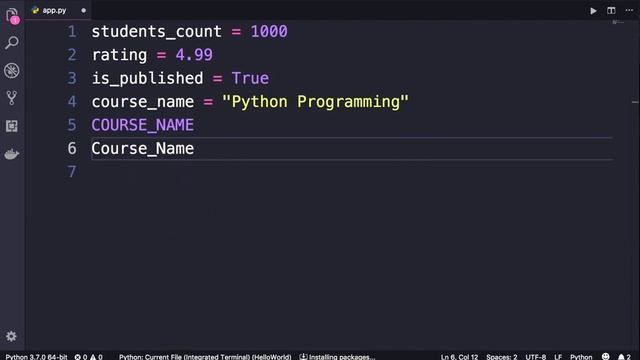Open the notifications bell
Image resolution: width=640 pixels, height=360 pixels.
point(624,357)
